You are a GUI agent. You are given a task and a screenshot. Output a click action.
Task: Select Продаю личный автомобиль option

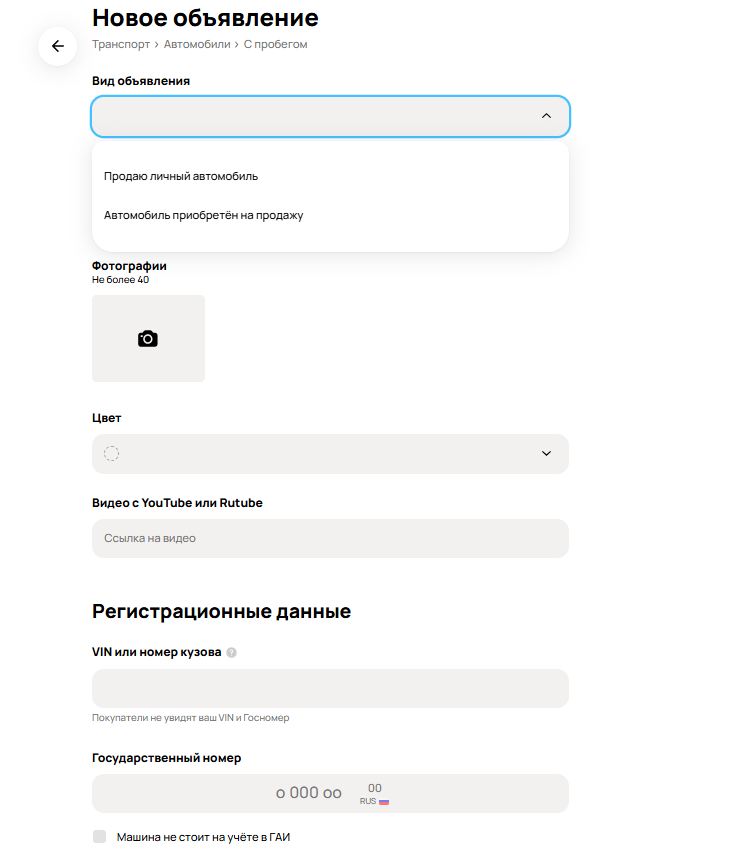click(182, 175)
